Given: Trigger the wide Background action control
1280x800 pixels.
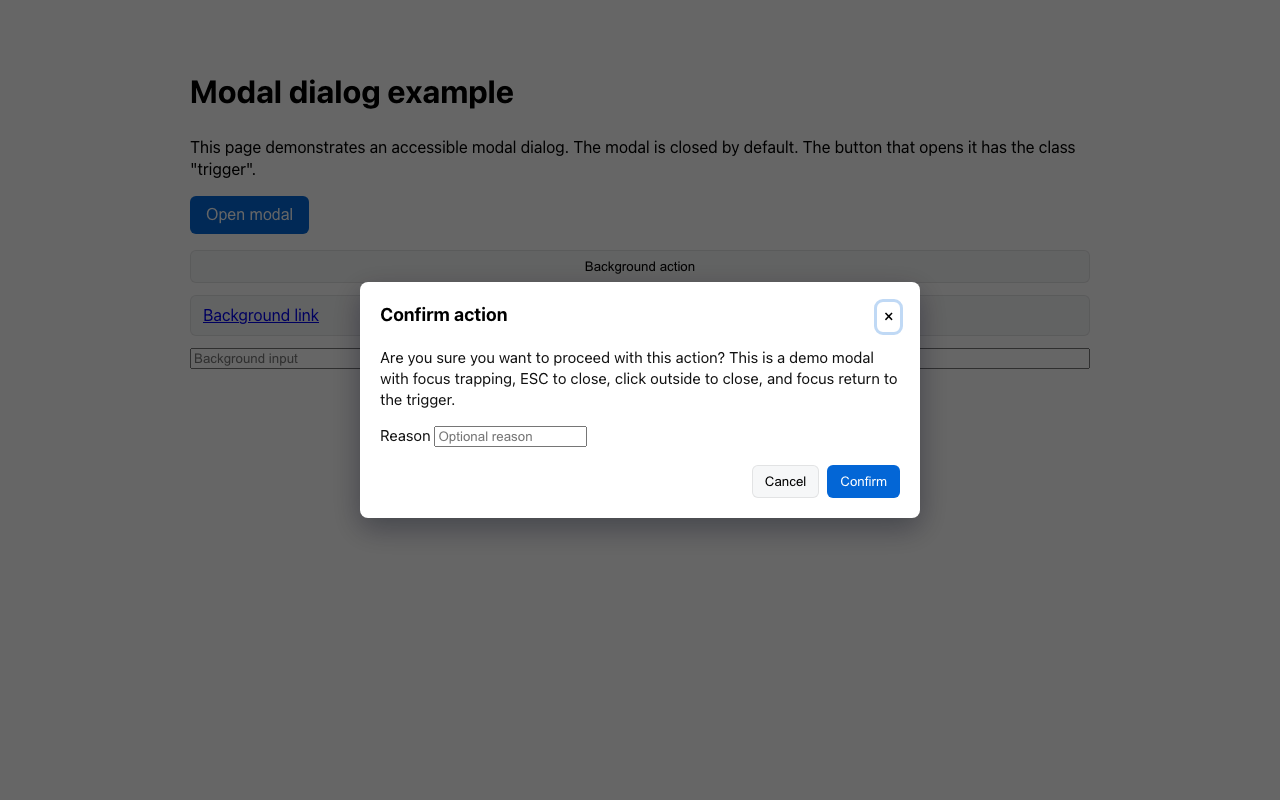Looking at the screenshot, I should pyautogui.click(x=639, y=266).
